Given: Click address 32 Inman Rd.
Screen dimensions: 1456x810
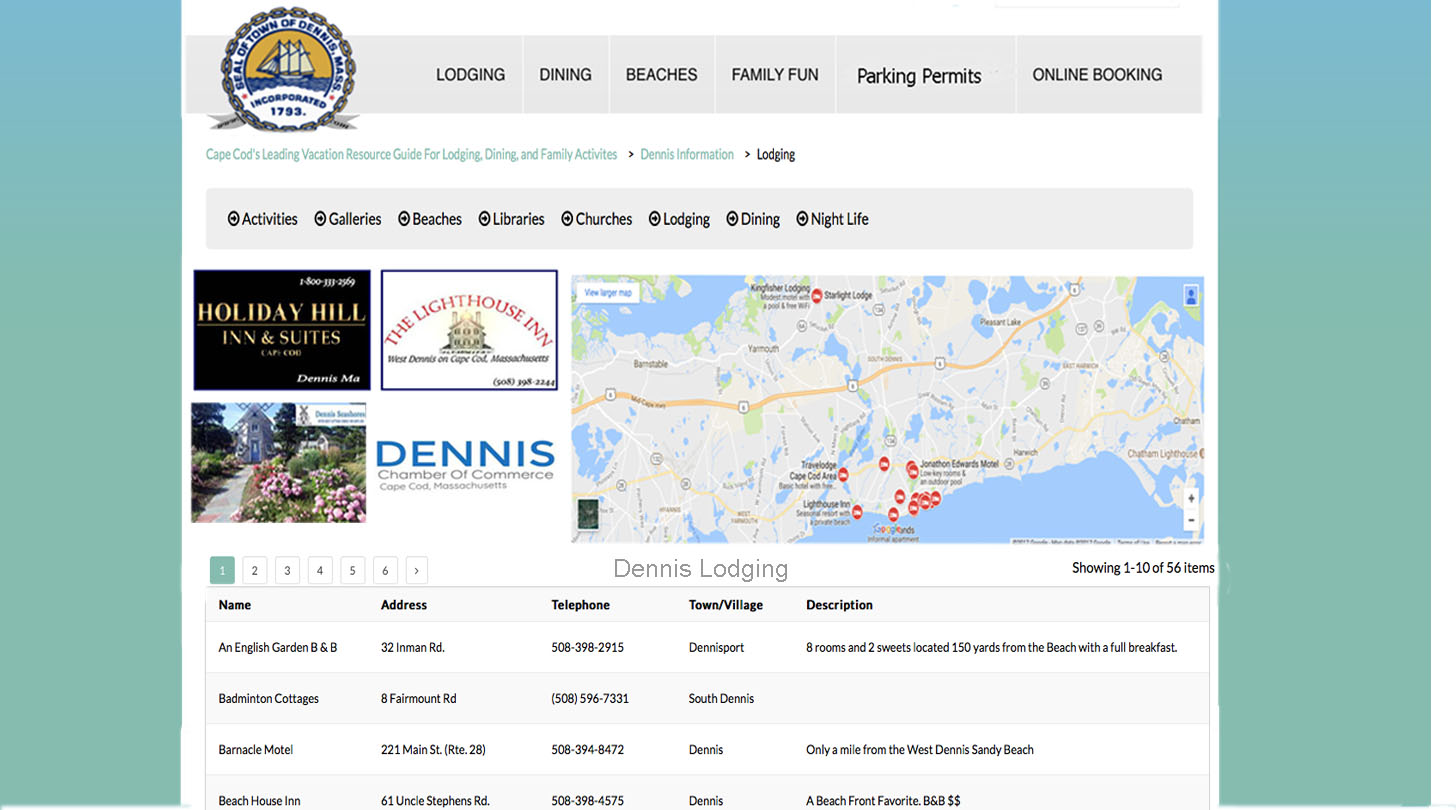Looking at the screenshot, I should [413, 647].
